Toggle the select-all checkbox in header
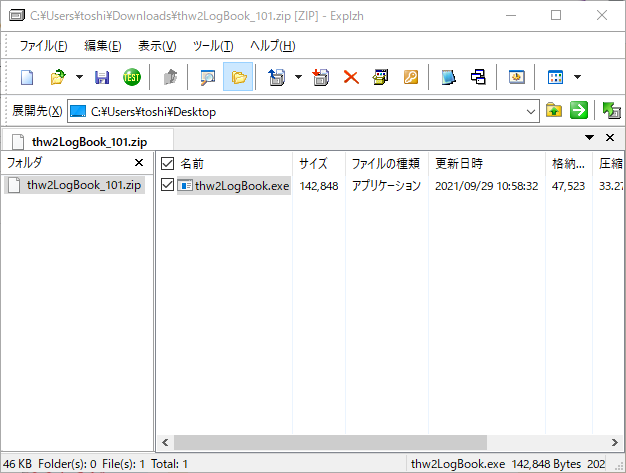 pyautogui.click(x=167, y=163)
